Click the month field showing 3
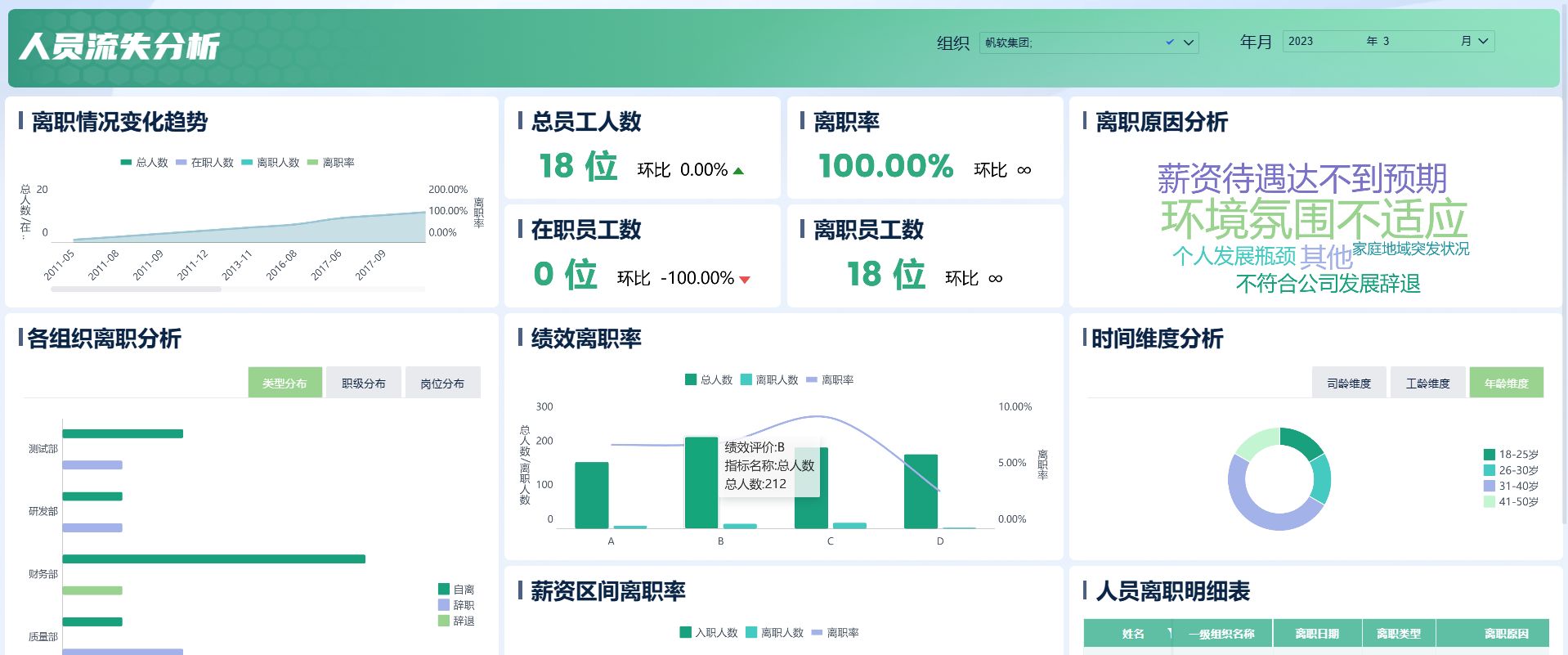1568x655 pixels. point(1418,41)
